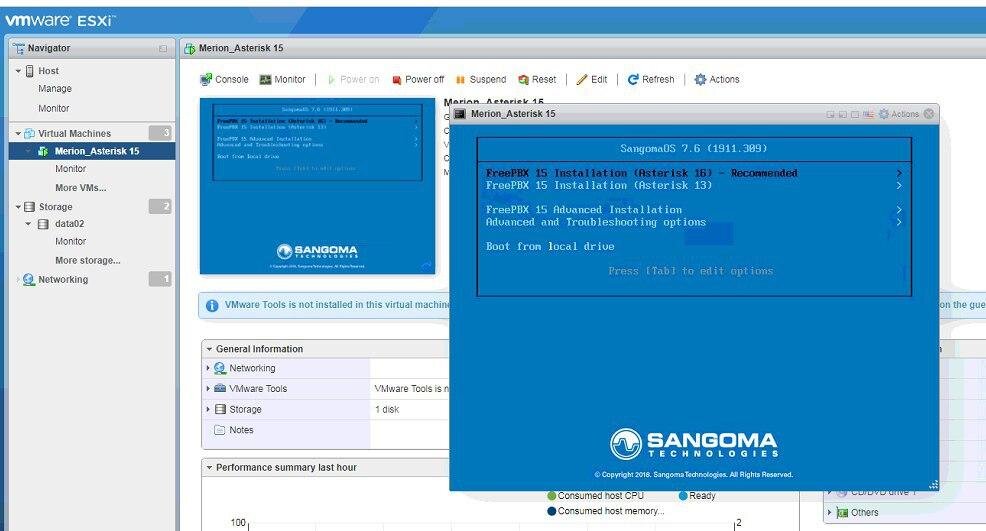
Task: Expand the Networking row in General Information
Action: point(208,368)
